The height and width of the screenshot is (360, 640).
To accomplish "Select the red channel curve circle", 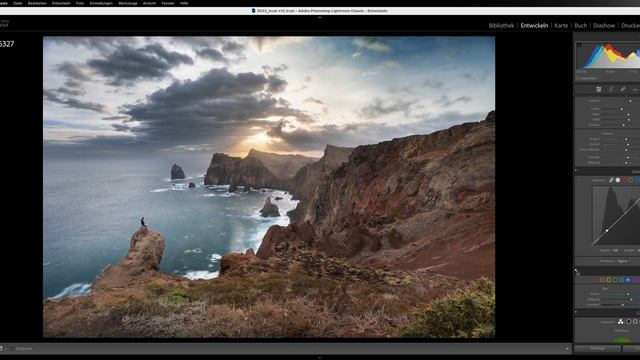I will click(x=624, y=180).
